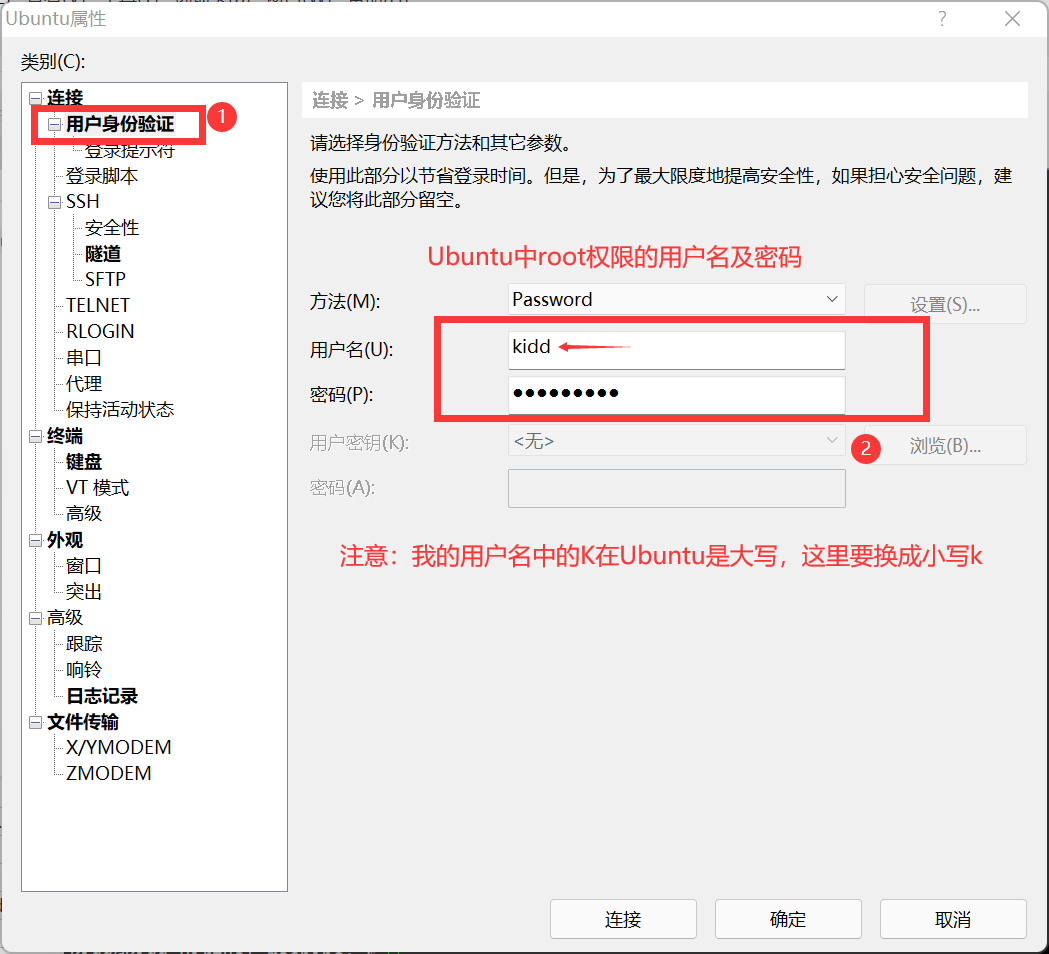Select 串口 tree item
This screenshot has height=954, width=1049.
(x=84, y=357)
